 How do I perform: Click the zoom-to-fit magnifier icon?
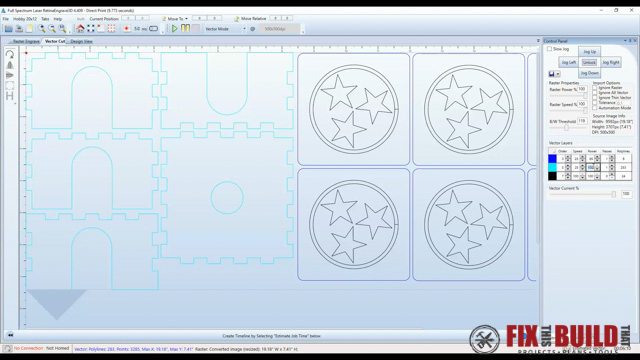[x=62, y=29]
